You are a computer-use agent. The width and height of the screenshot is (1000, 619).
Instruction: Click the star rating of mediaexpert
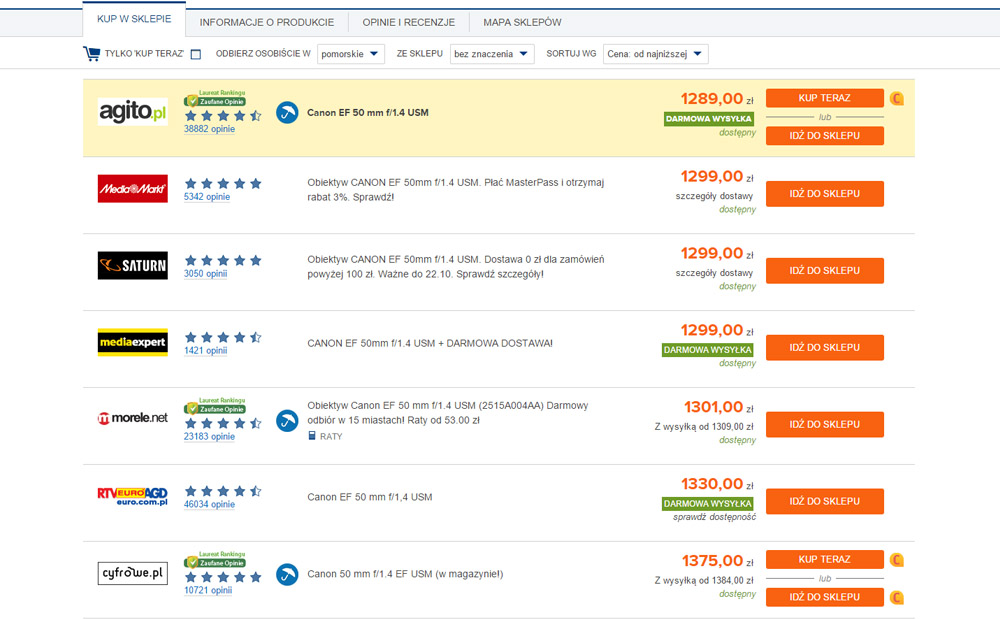pyautogui.click(x=223, y=337)
